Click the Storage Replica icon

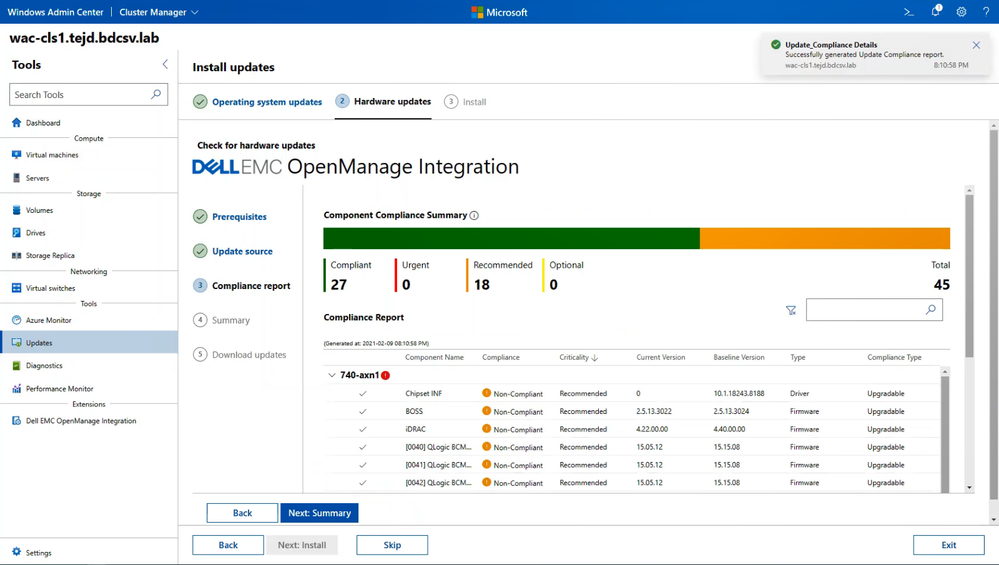[x=17, y=255]
